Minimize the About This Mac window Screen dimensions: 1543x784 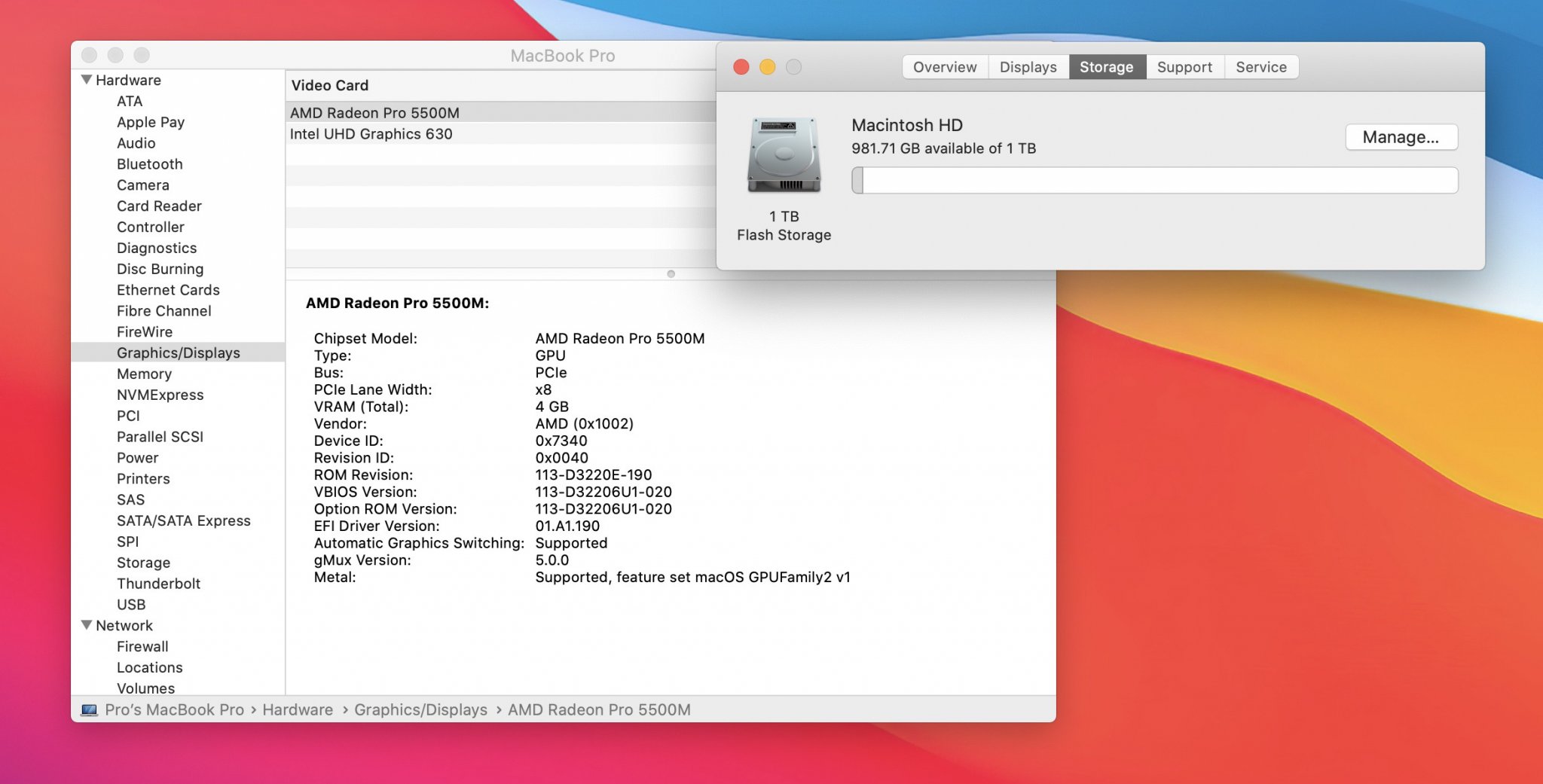click(767, 67)
